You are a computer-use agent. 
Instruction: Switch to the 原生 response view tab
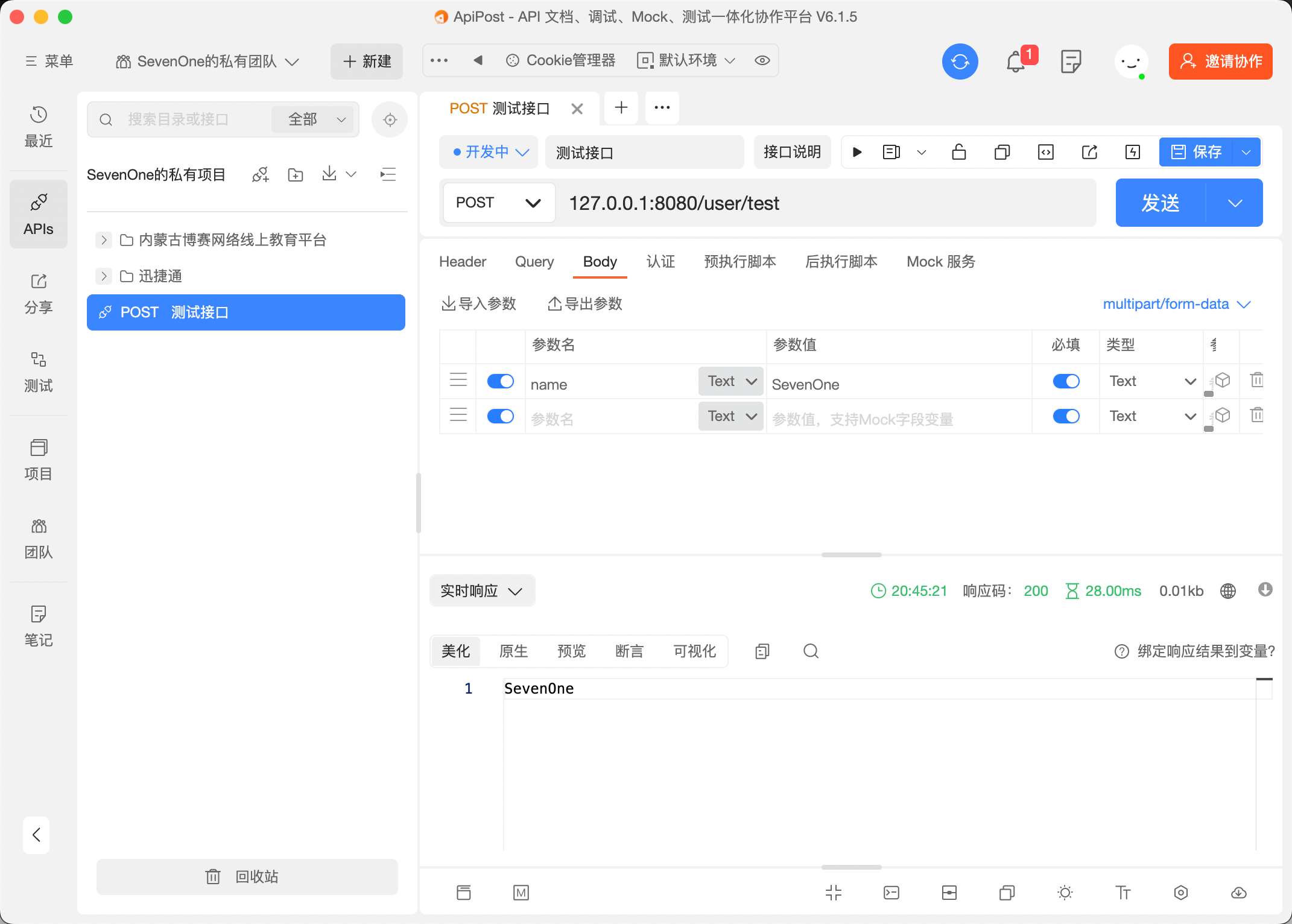pyautogui.click(x=513, y=651)
